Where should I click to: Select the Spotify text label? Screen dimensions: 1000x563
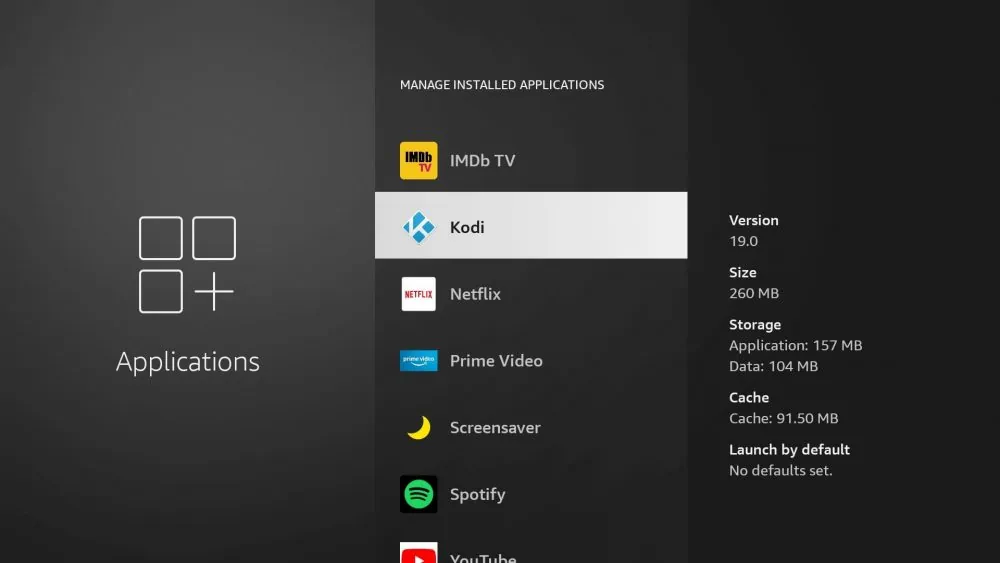click(477, 494)
